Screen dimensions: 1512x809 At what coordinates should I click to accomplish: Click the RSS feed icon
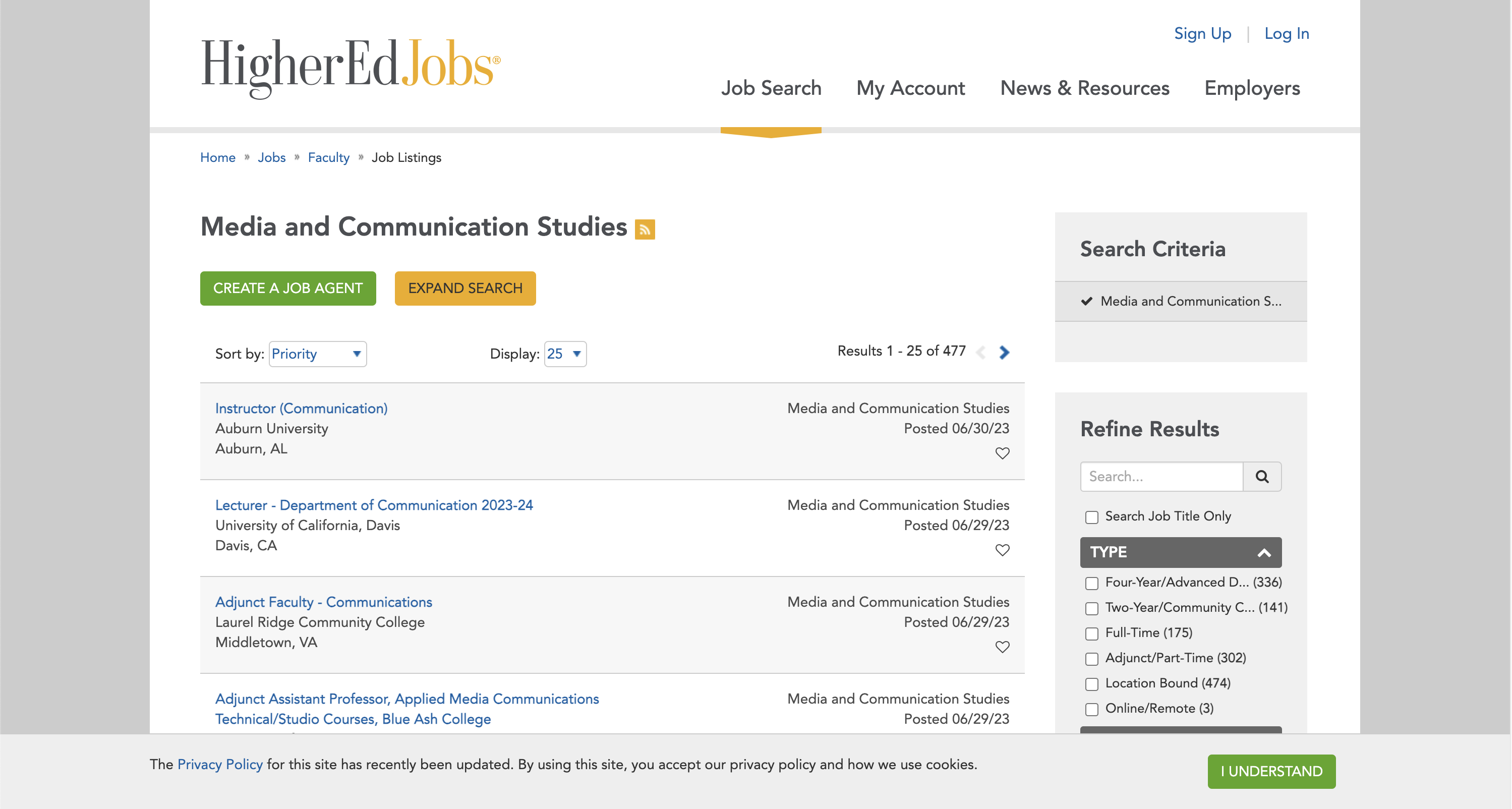(645, 229)
